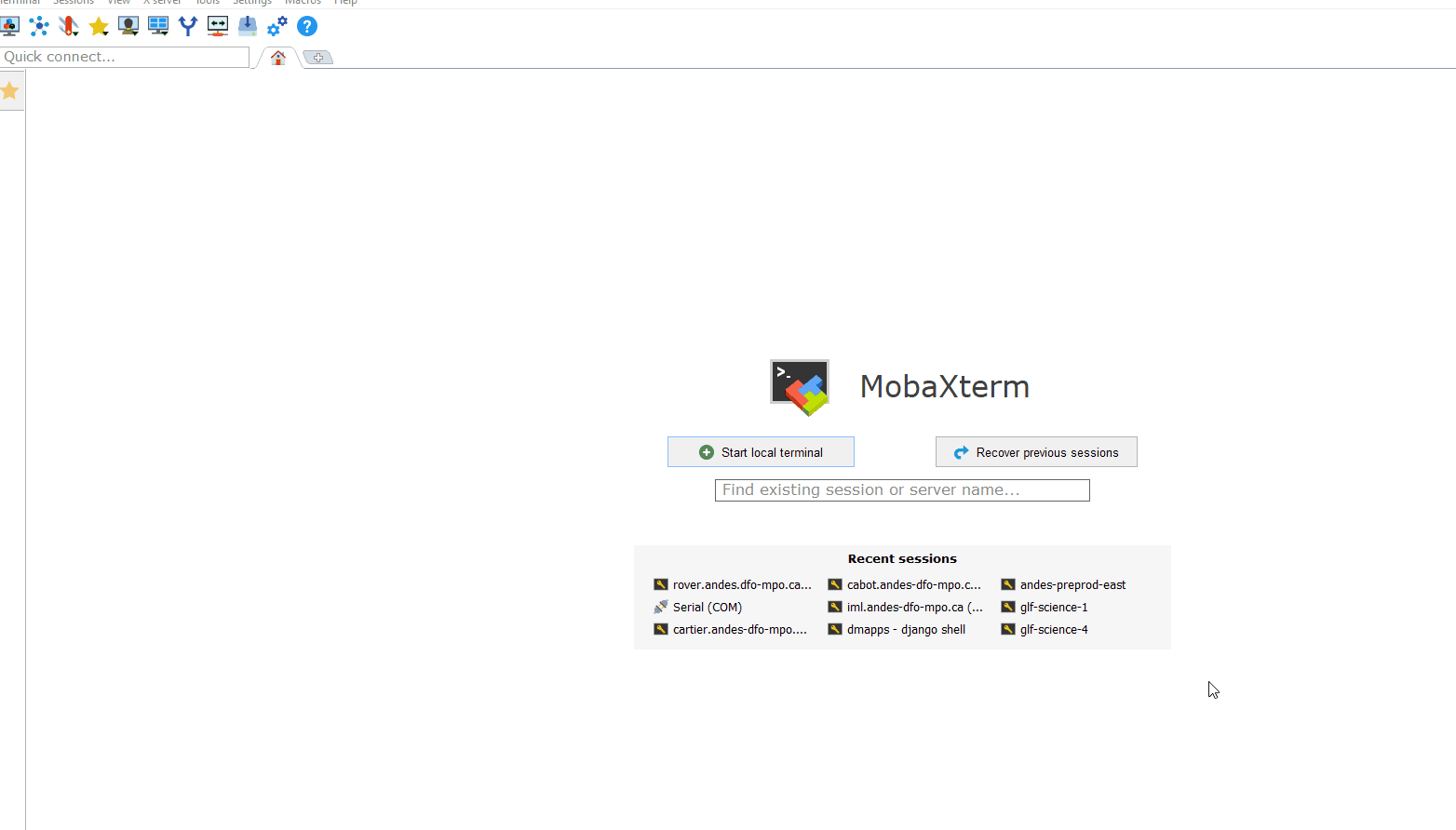Select the Home tab with house icon
1456x830 pixels.
point(278,58)
